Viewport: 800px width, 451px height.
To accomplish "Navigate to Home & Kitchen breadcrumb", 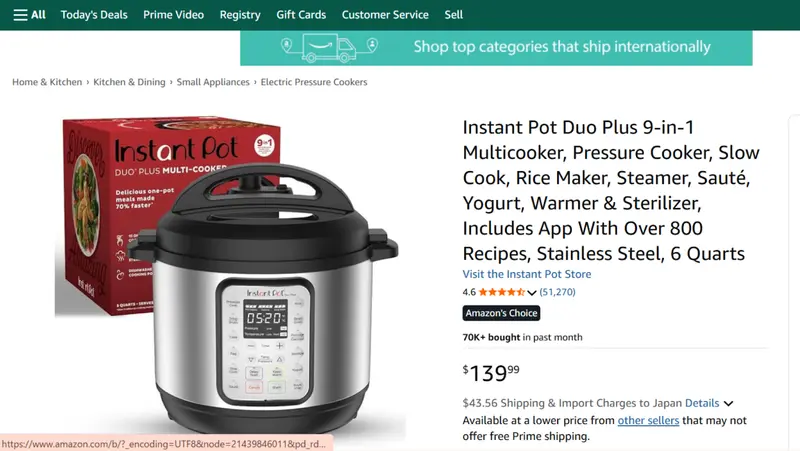I will 47,82.
